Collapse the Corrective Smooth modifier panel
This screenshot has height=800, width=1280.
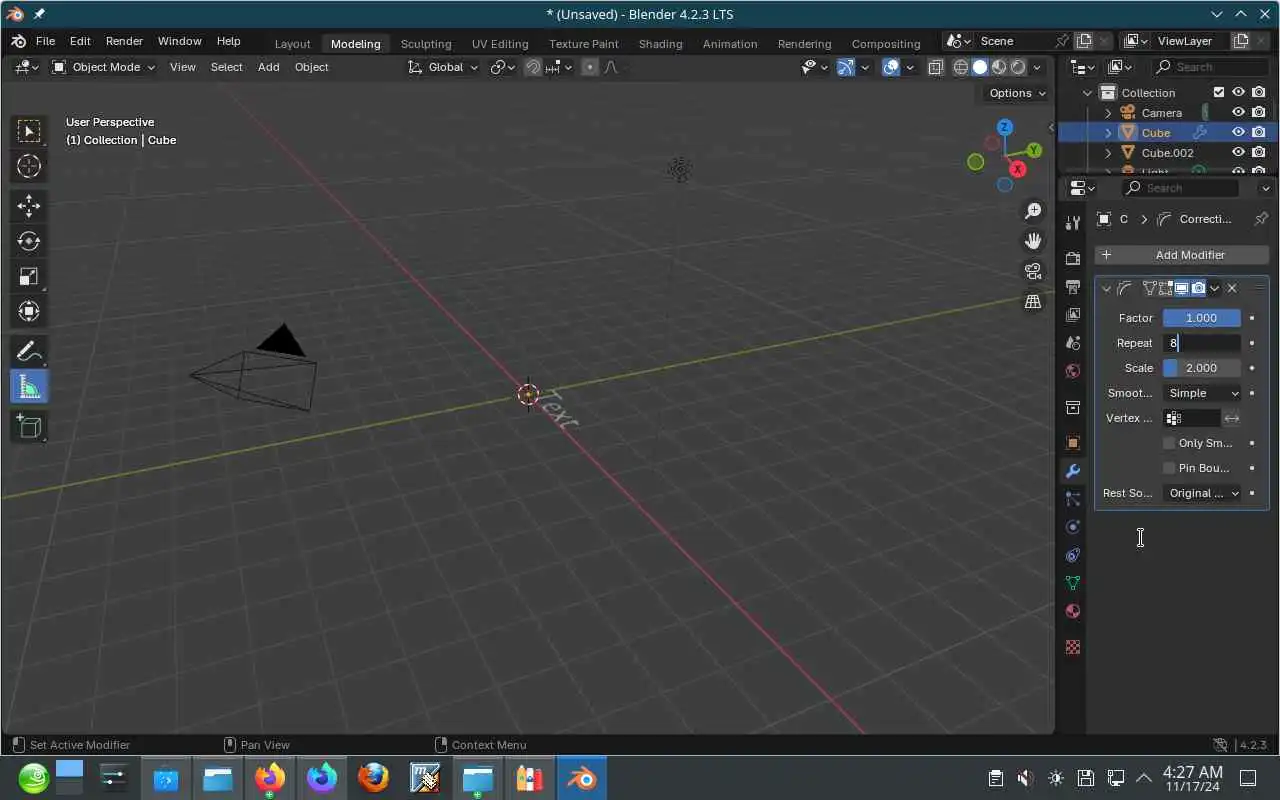click(1106, 288)
